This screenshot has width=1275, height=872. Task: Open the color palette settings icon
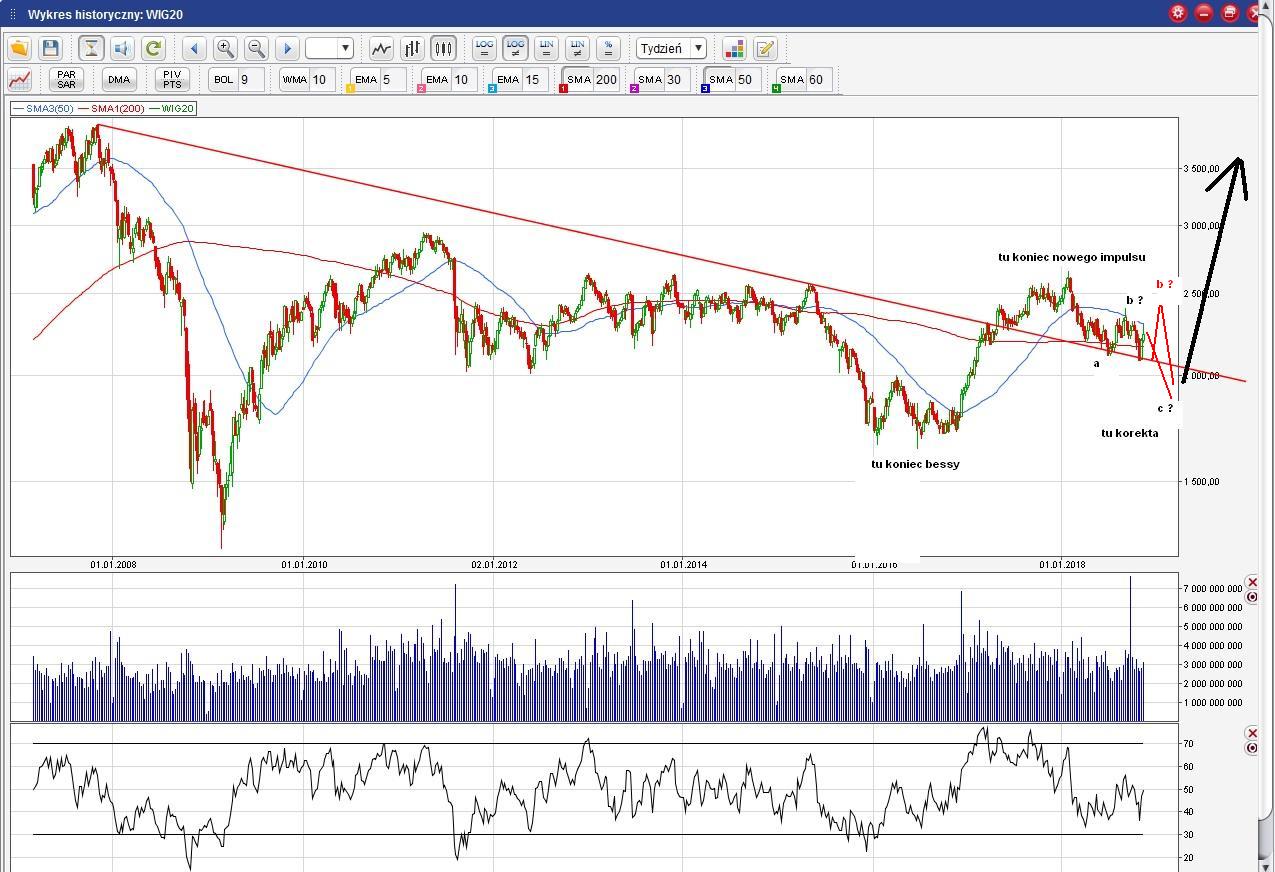(734, 48)
